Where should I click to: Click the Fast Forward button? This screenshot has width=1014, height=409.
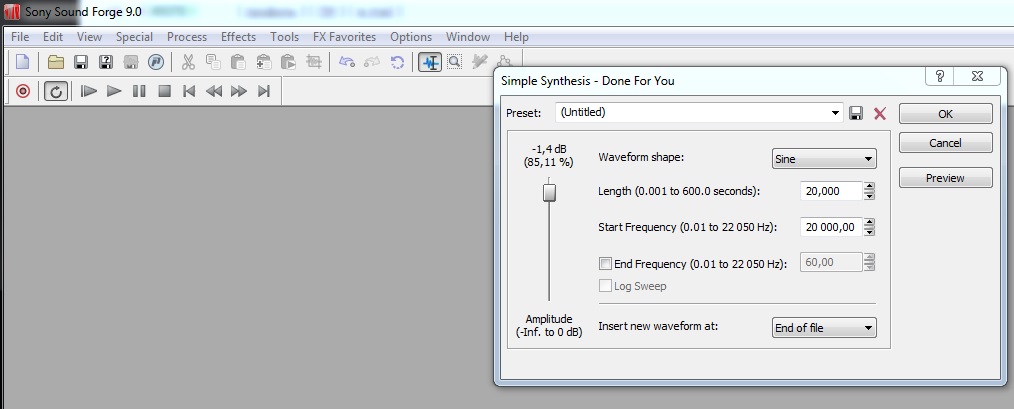239,91
